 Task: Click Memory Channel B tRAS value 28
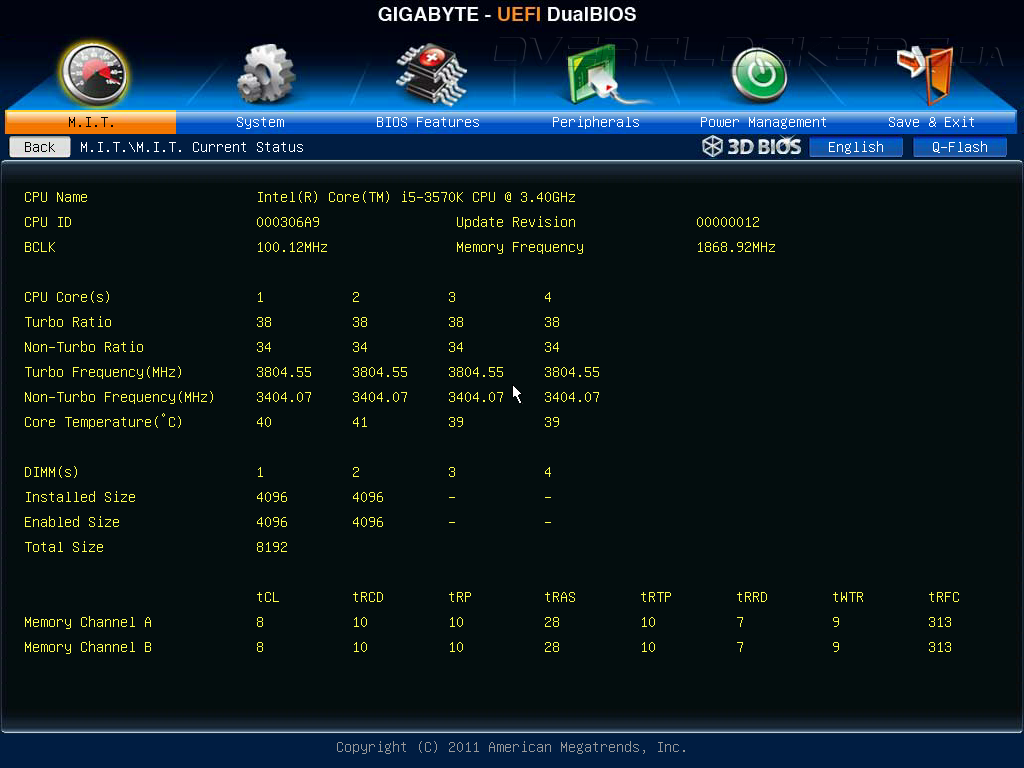552,647
